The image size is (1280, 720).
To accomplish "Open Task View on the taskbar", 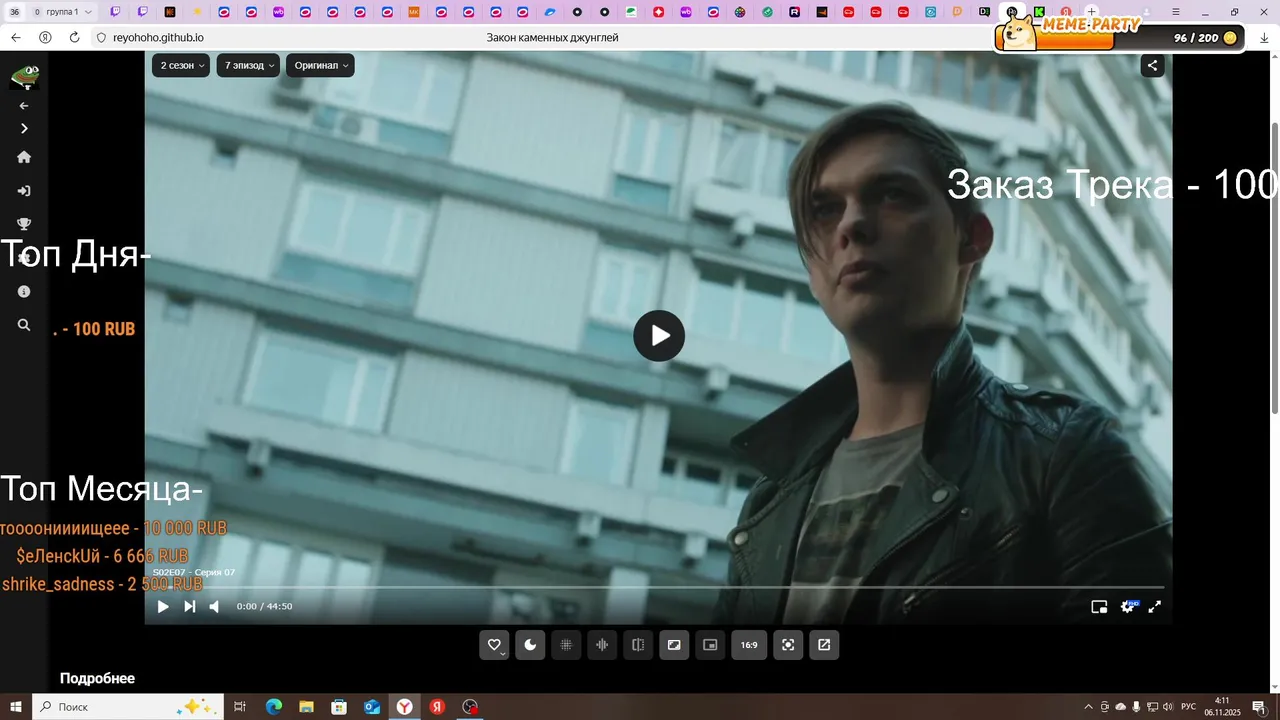I will [240, 707].
